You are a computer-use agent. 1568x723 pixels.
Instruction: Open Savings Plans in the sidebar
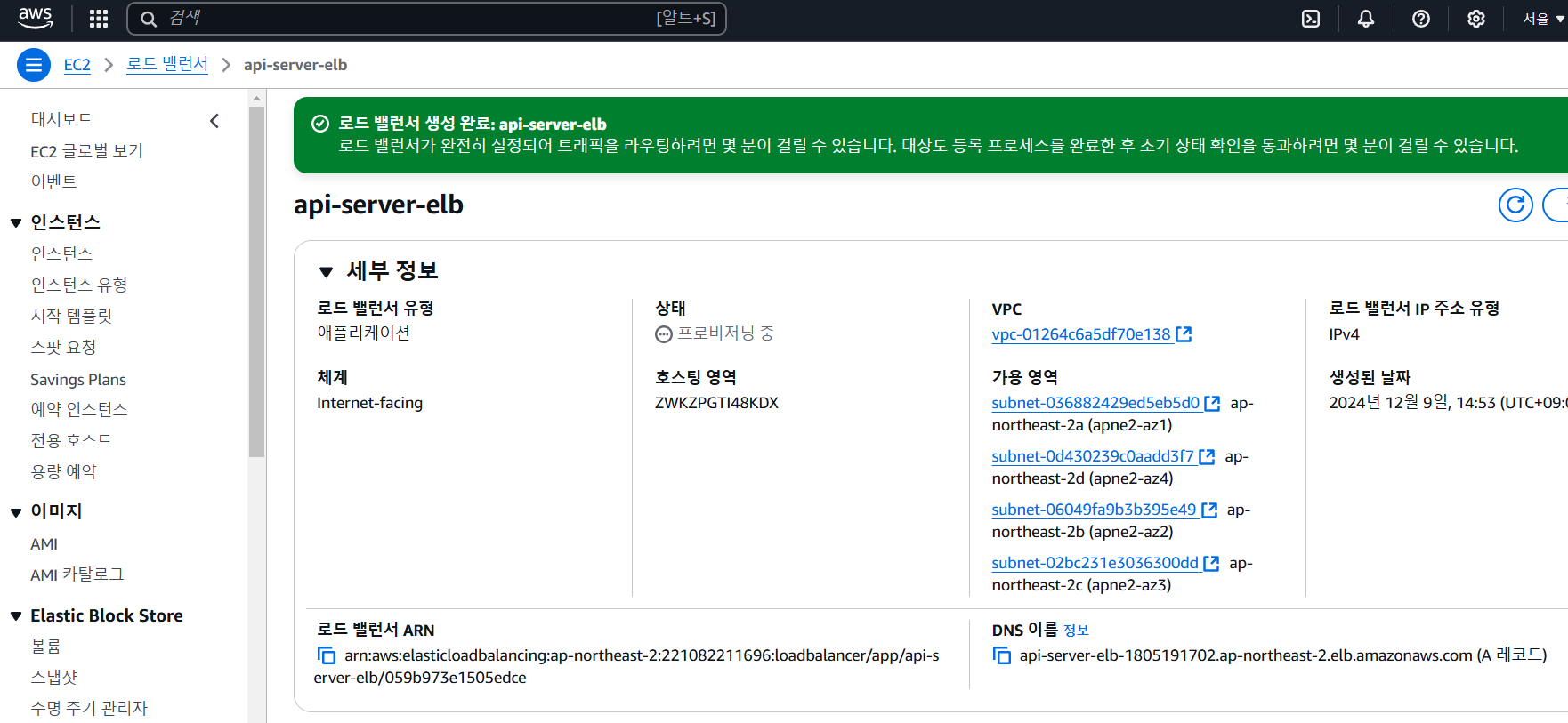tap(78, 379)
